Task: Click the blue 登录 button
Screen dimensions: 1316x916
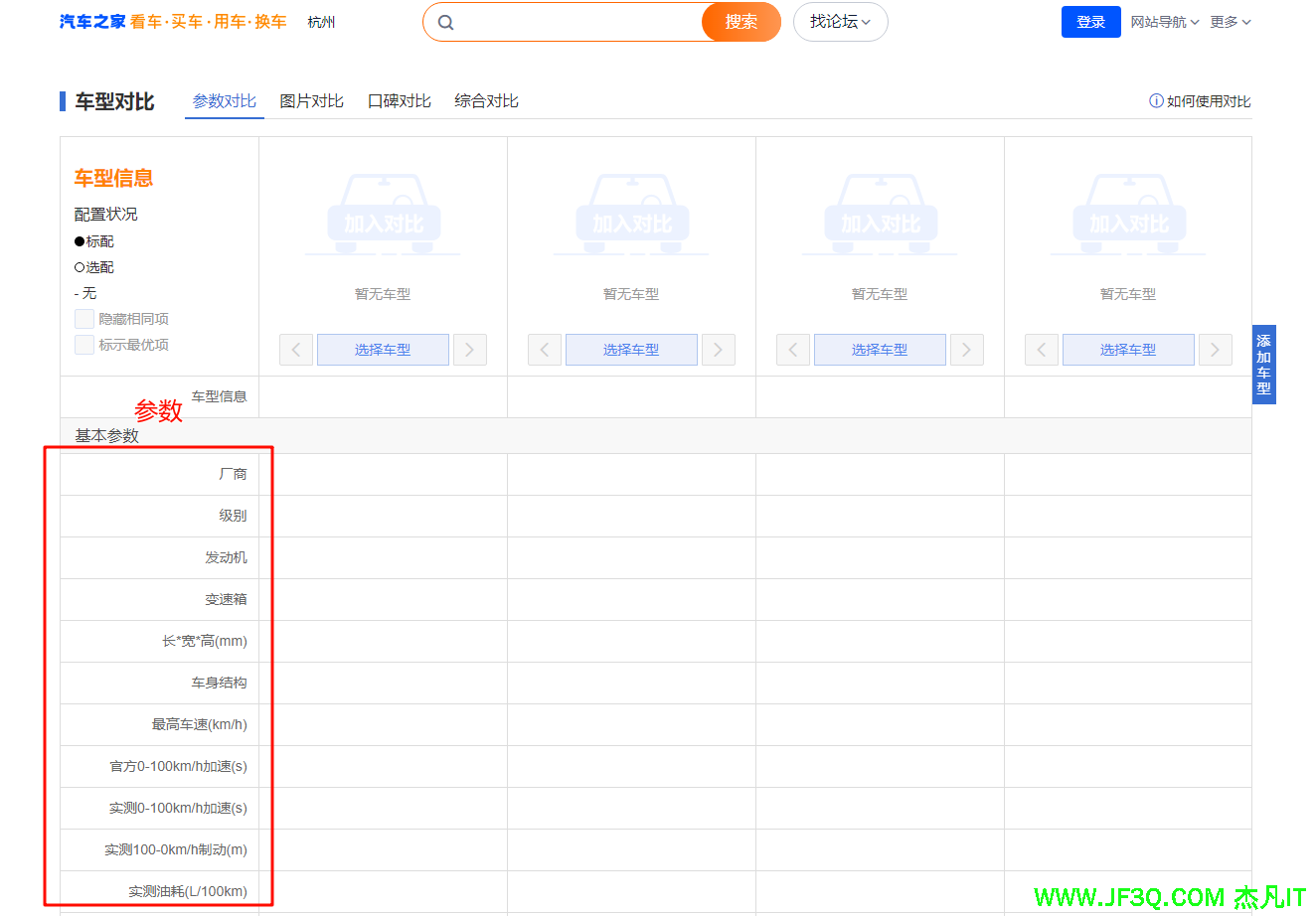Action: 1090,22
